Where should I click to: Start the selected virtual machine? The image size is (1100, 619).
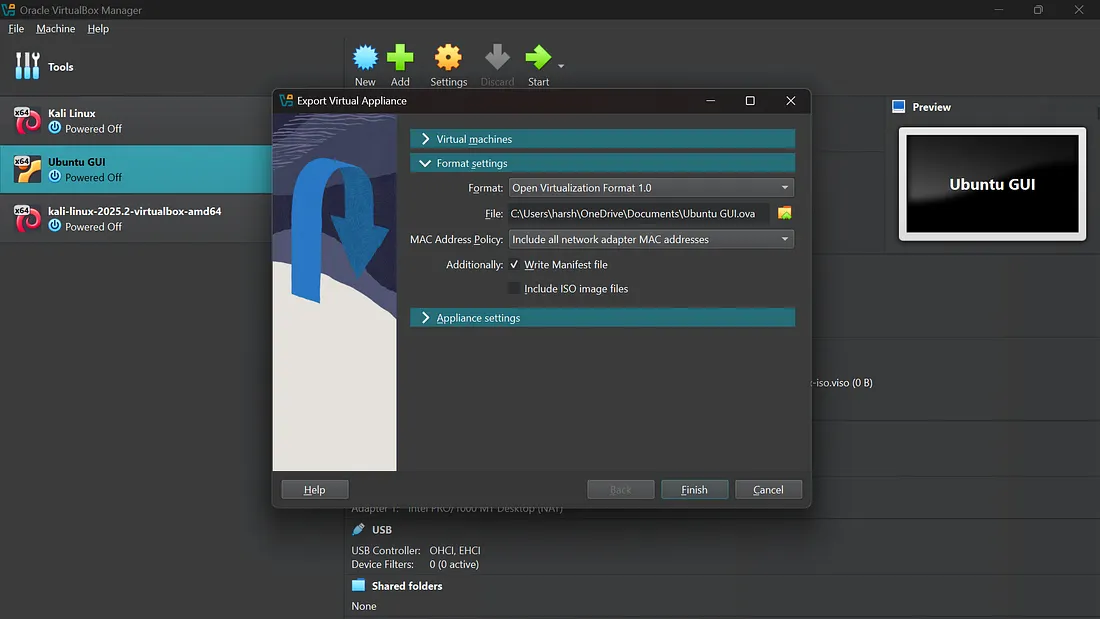pyautogui.click(x=538, y=58)
